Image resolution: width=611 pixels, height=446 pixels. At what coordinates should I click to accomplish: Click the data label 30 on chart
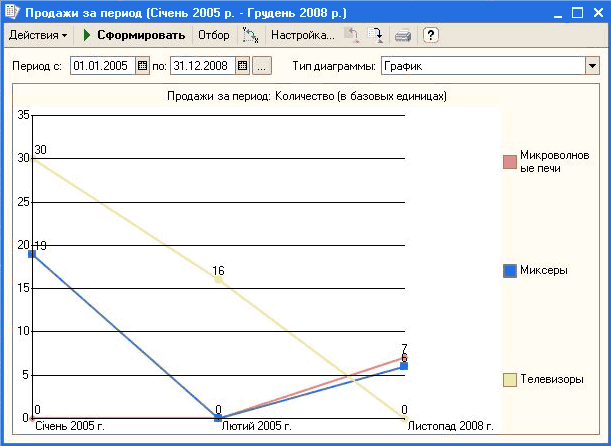40,150
